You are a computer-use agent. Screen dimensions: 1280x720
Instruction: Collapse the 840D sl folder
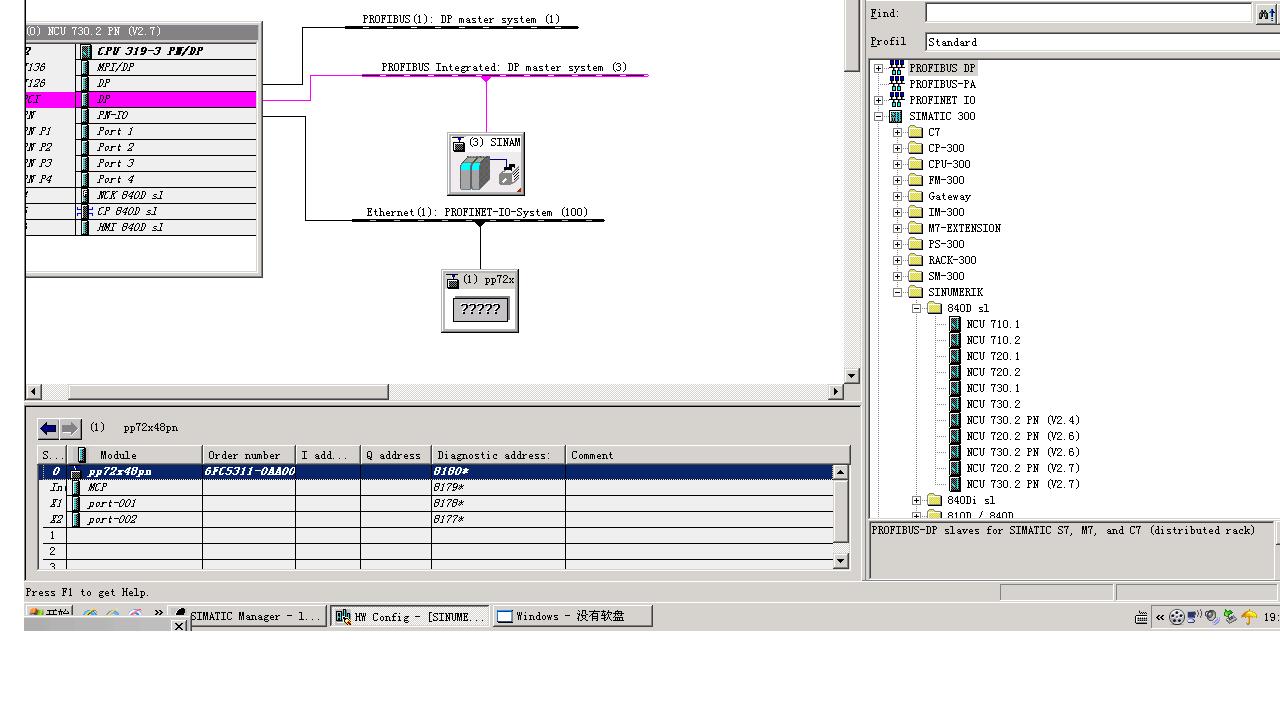[916, 308]
